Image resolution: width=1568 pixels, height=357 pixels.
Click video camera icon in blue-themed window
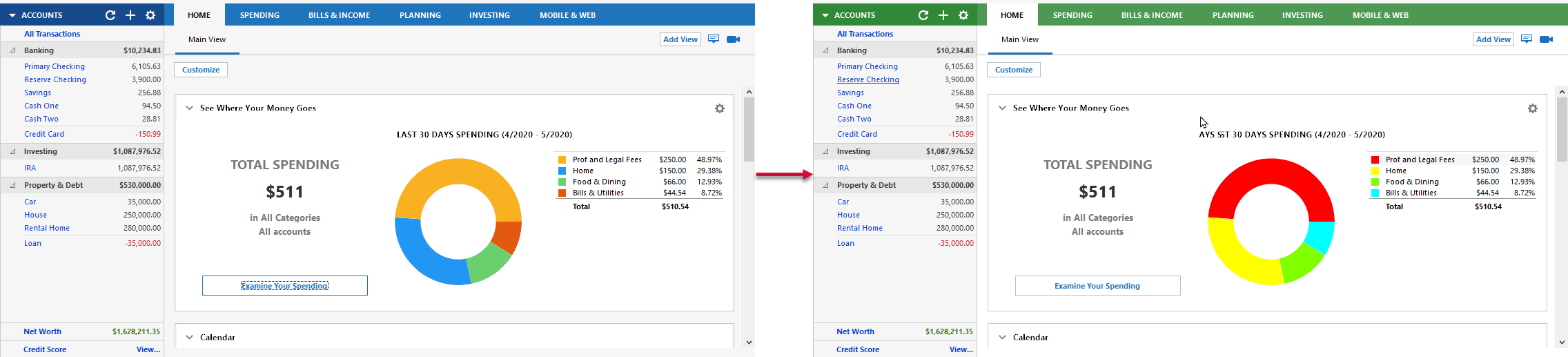tap(734, 39)
